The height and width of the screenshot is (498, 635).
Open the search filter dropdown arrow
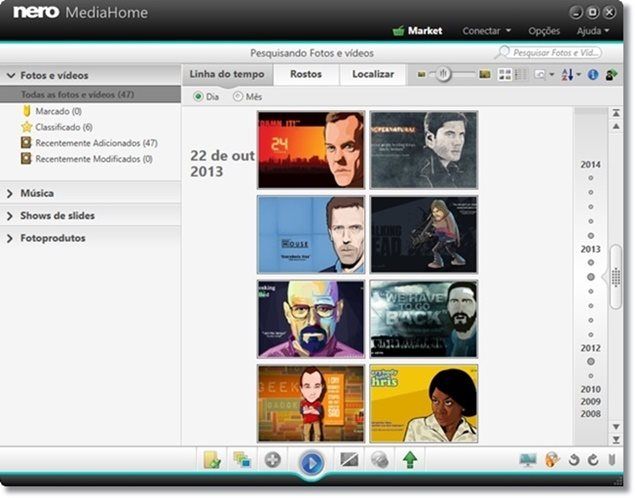(x=552, y=74)
